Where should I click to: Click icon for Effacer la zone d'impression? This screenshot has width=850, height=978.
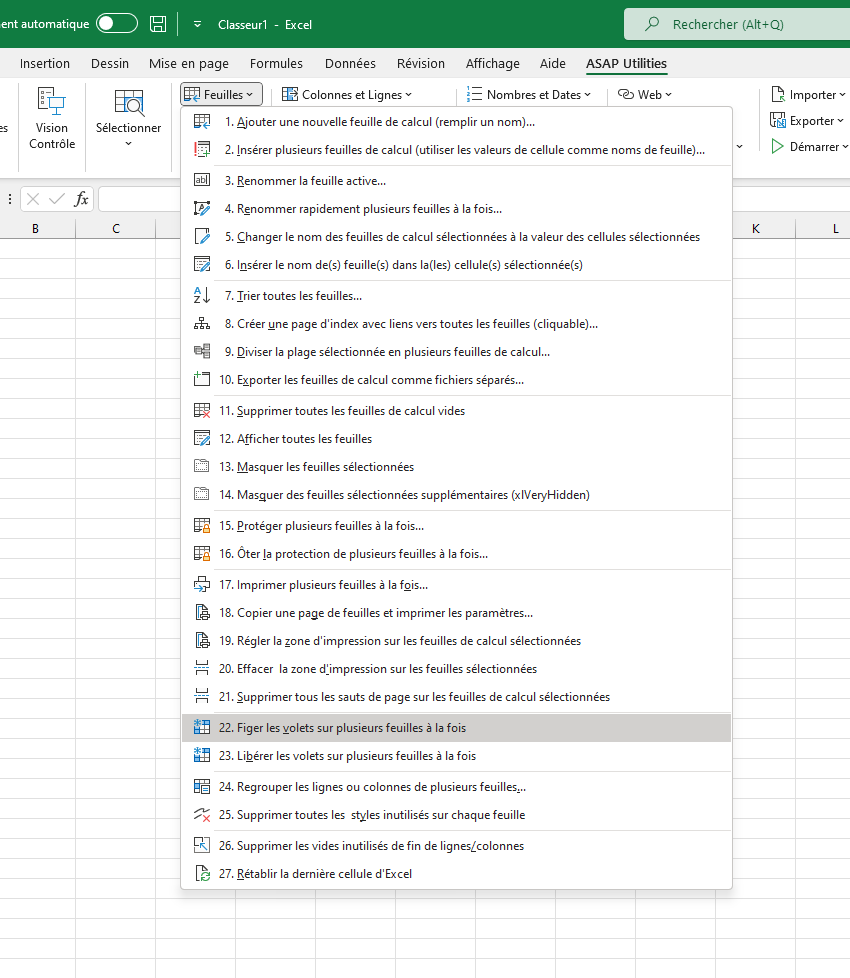pyautogui.click(x=202, y=669)
